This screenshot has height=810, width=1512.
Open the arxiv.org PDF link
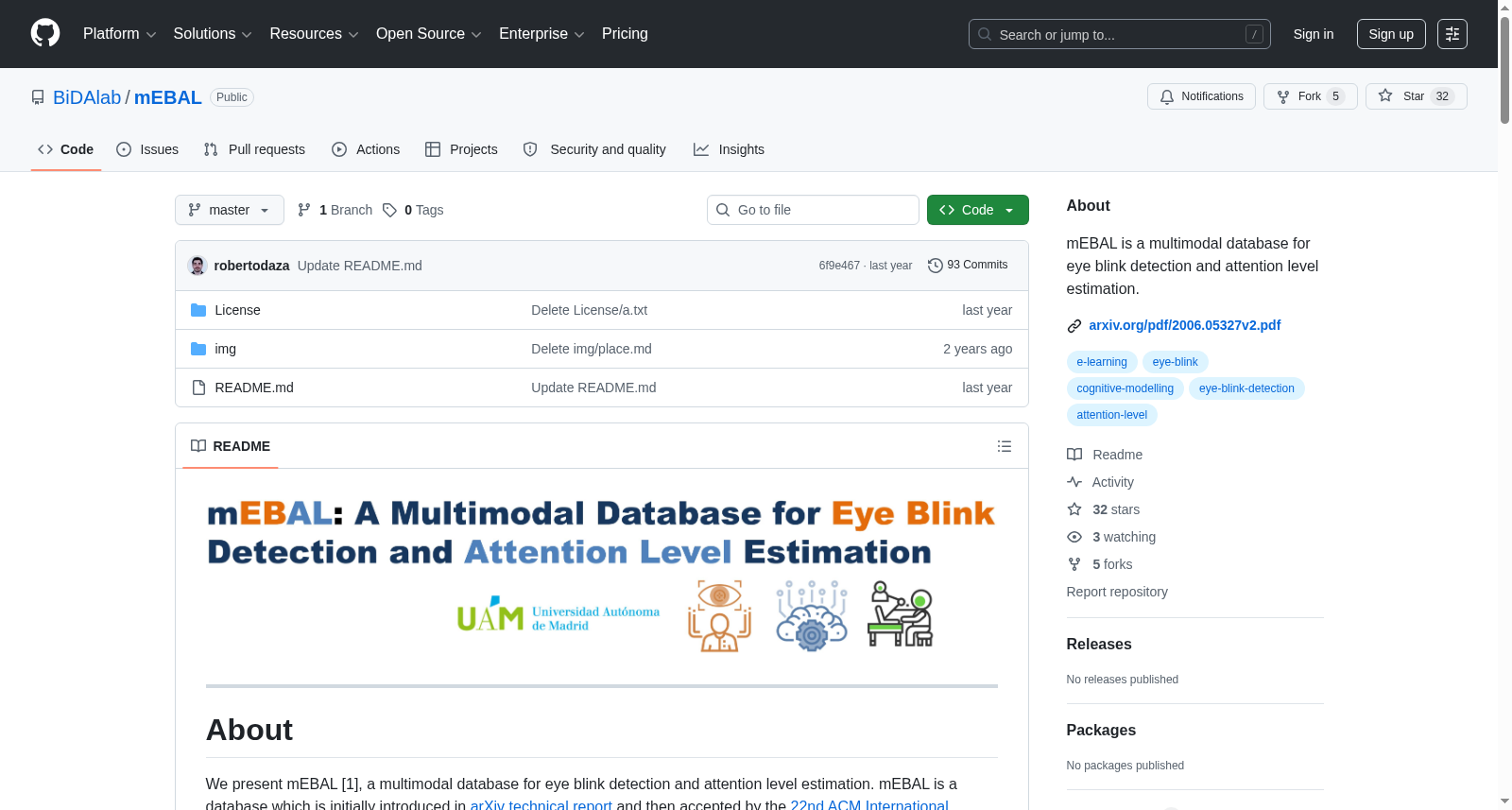(1185, 325)
